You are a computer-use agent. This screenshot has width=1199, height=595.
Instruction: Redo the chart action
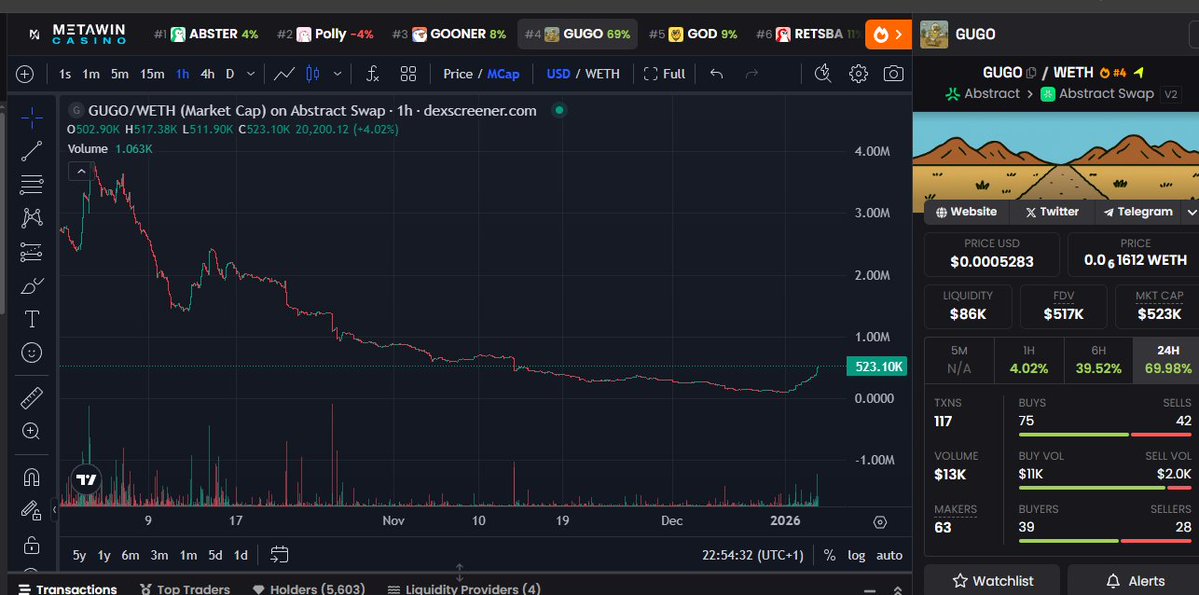coord(752,74)
